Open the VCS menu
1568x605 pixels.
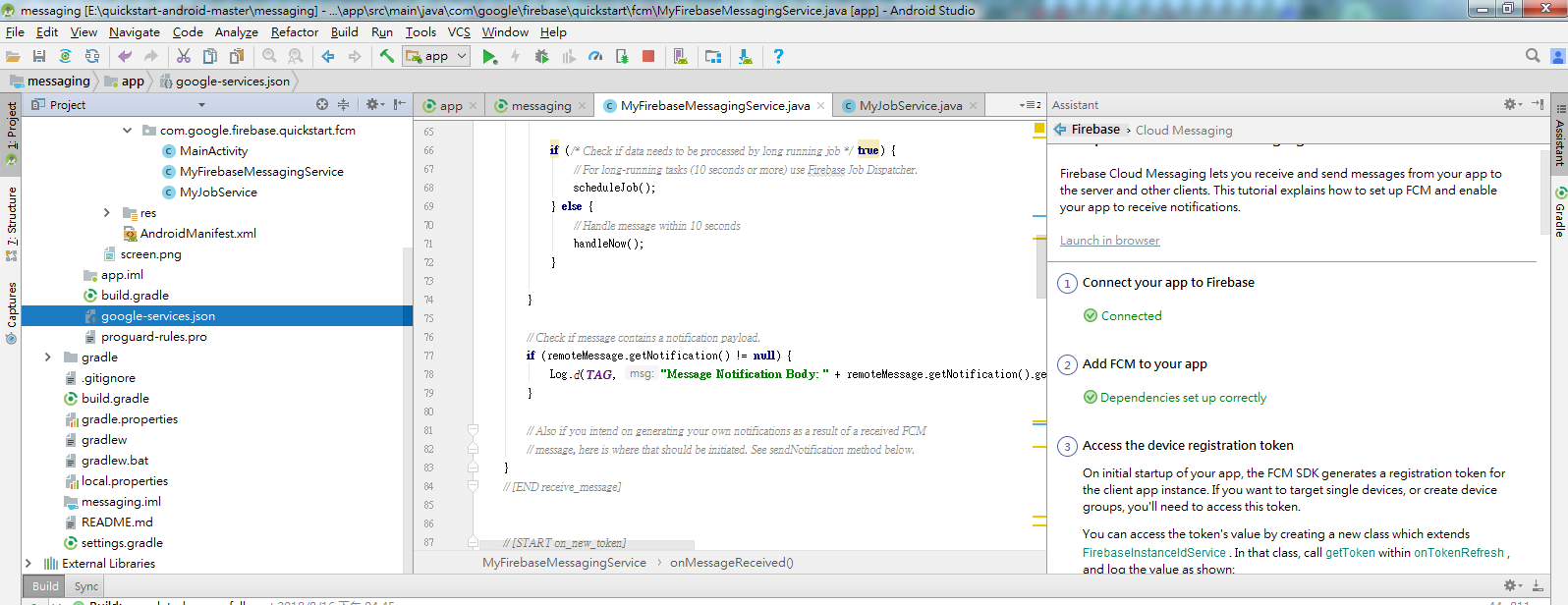(x=459, y=31)
